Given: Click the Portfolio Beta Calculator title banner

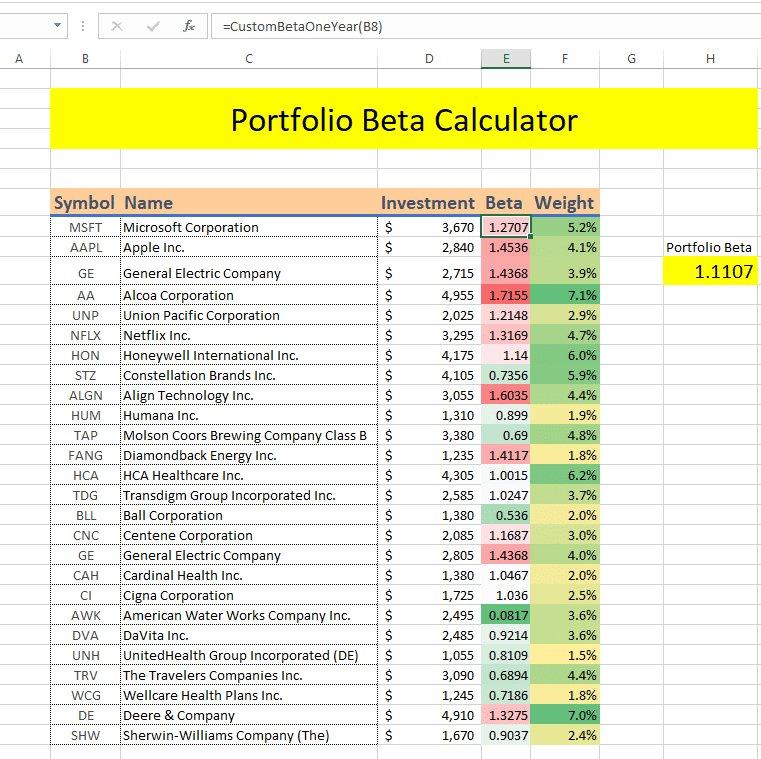Looking at the screenshot, I should (404, 120).
